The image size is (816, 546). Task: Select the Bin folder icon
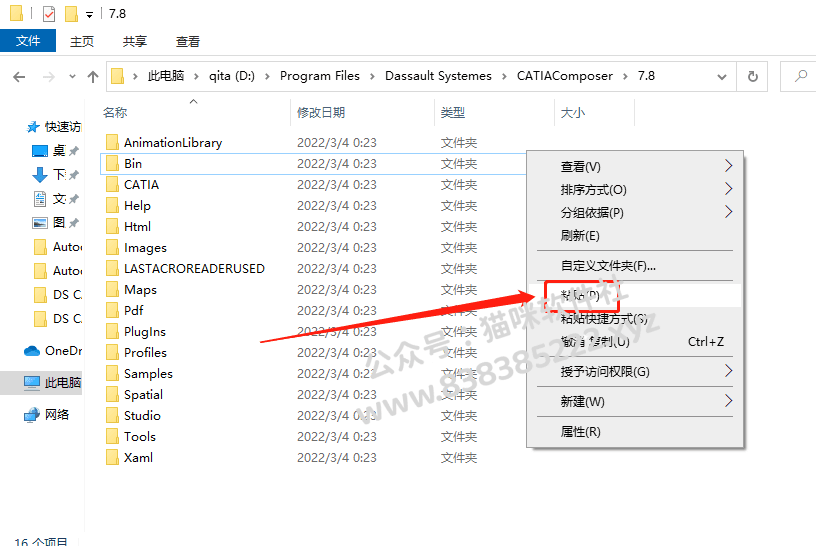[x=112, y=163]
